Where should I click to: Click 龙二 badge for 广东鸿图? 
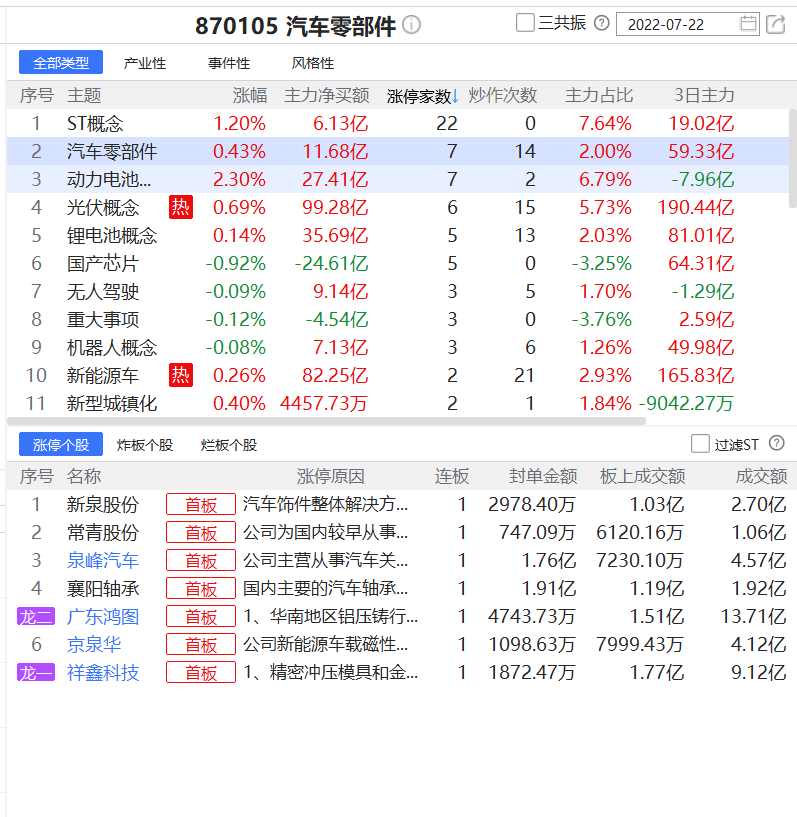tap(35, 617)
